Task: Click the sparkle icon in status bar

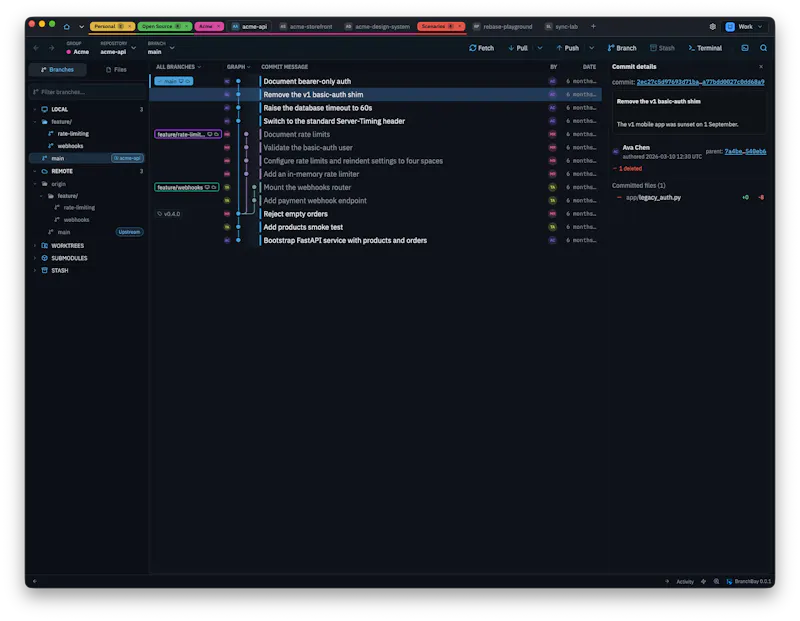Action: pos(703,582)
